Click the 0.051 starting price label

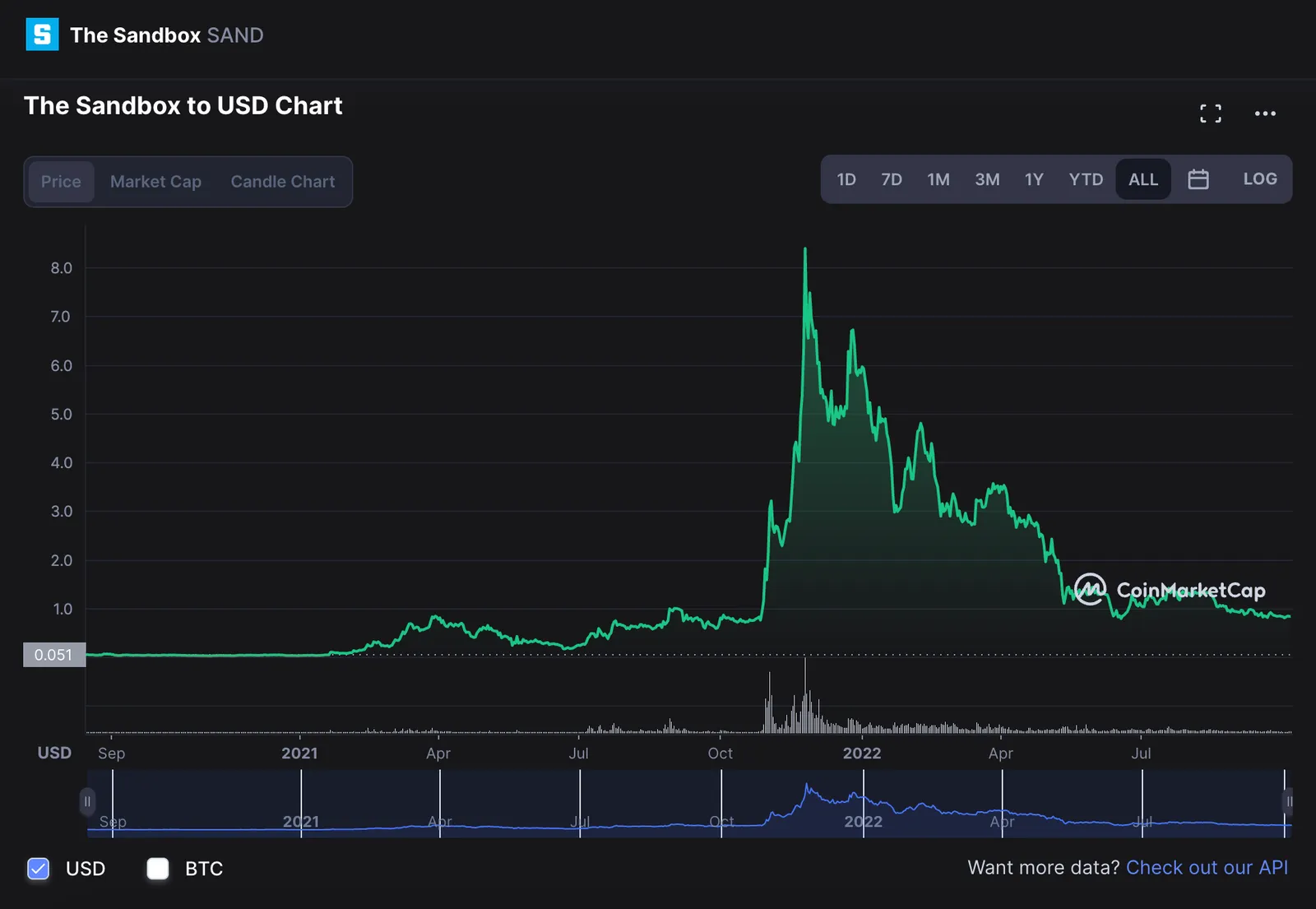53,655
